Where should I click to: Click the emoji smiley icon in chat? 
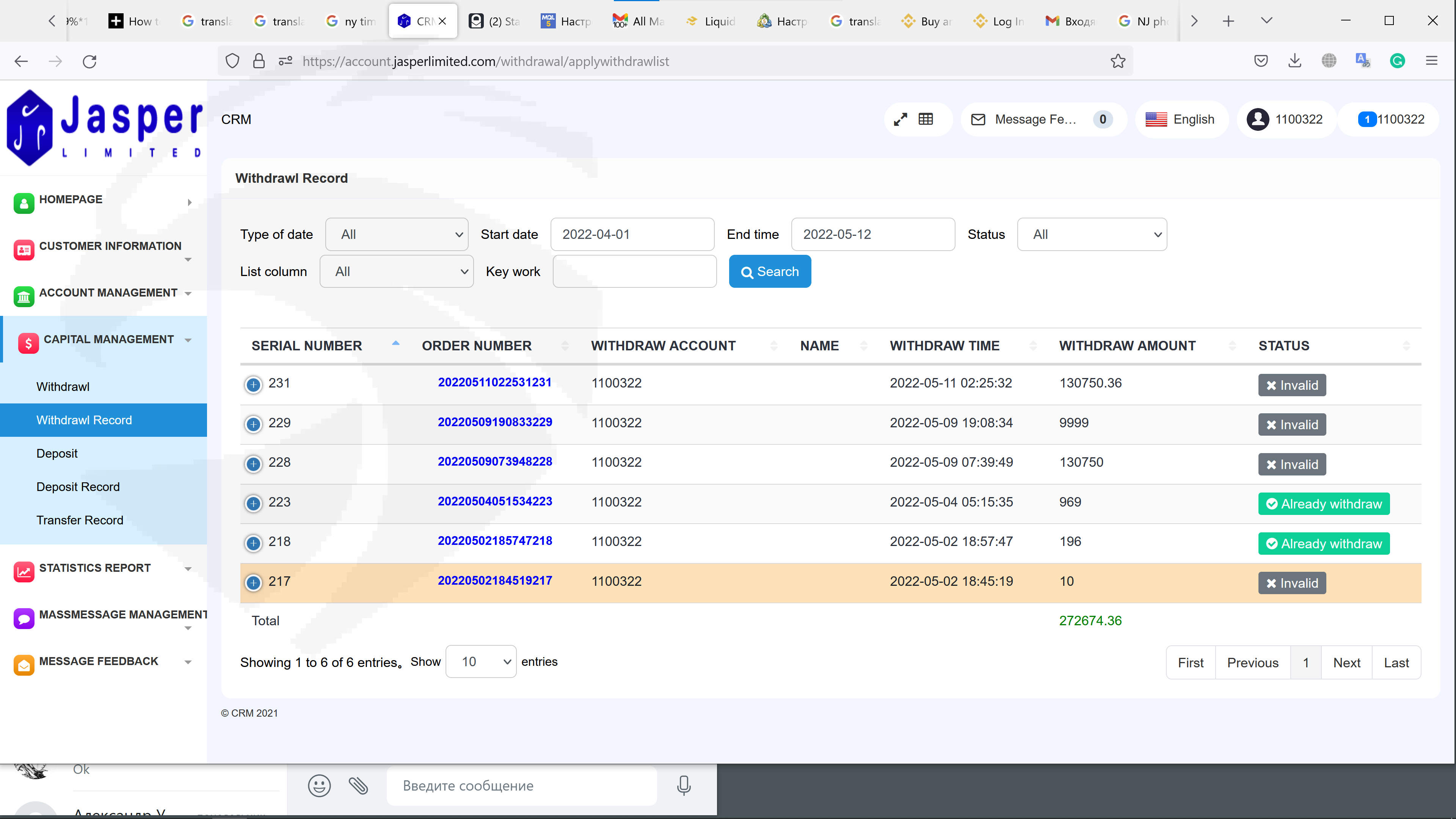319,786
